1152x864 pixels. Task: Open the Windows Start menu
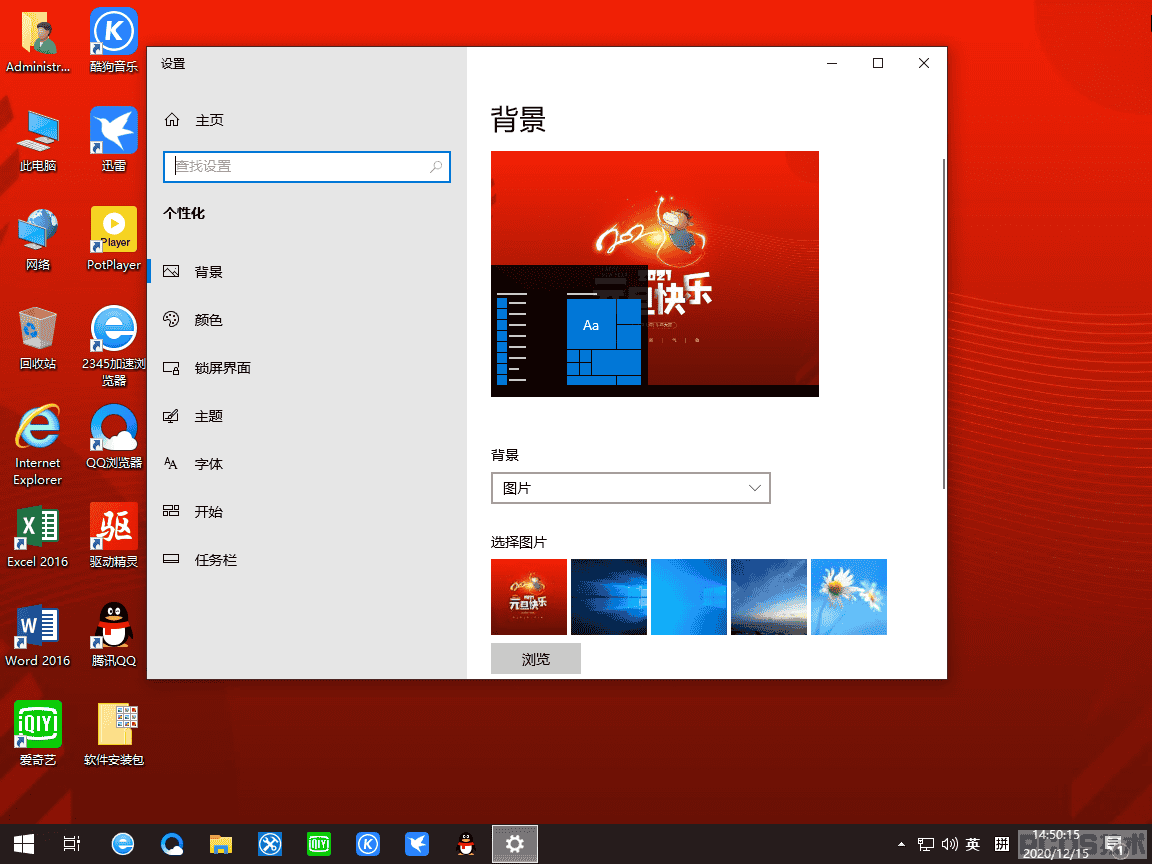coord(24,844)
